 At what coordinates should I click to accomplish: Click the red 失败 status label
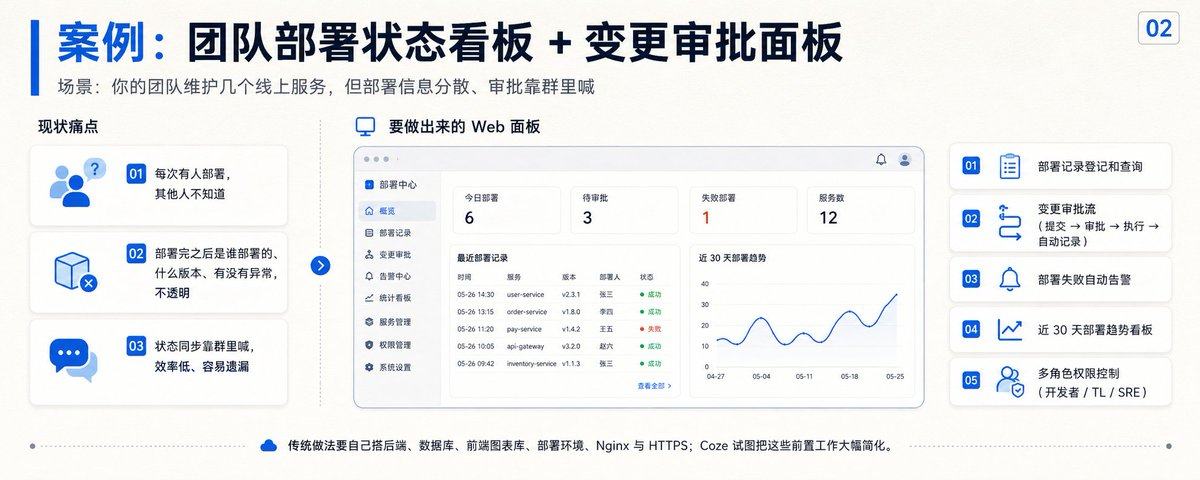(x=654, y=329)
